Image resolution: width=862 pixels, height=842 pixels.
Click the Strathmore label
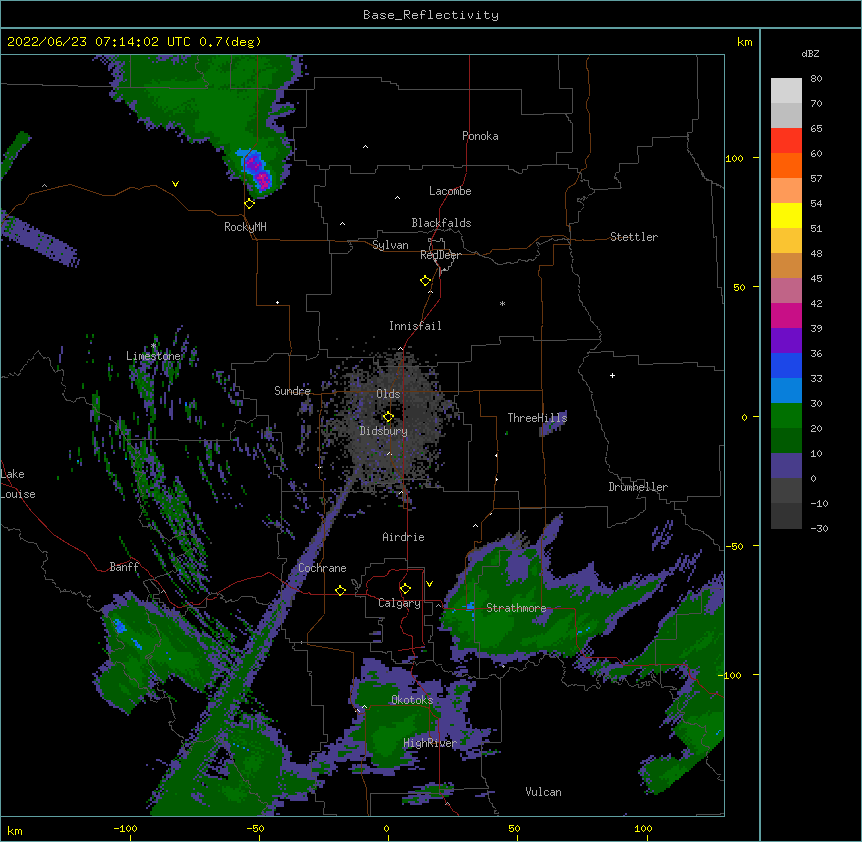click(x=516, y=608)
